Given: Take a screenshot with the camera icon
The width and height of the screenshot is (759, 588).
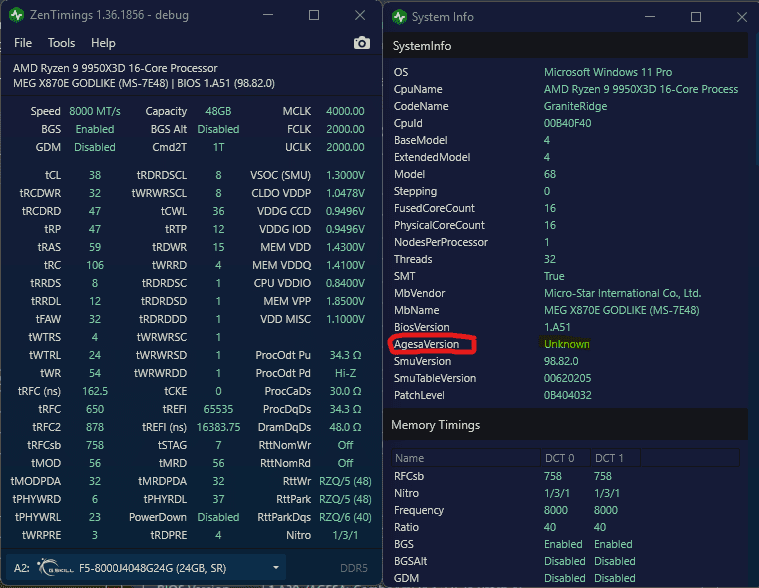Looking at the screenshot, I should [x=362, y=43].
